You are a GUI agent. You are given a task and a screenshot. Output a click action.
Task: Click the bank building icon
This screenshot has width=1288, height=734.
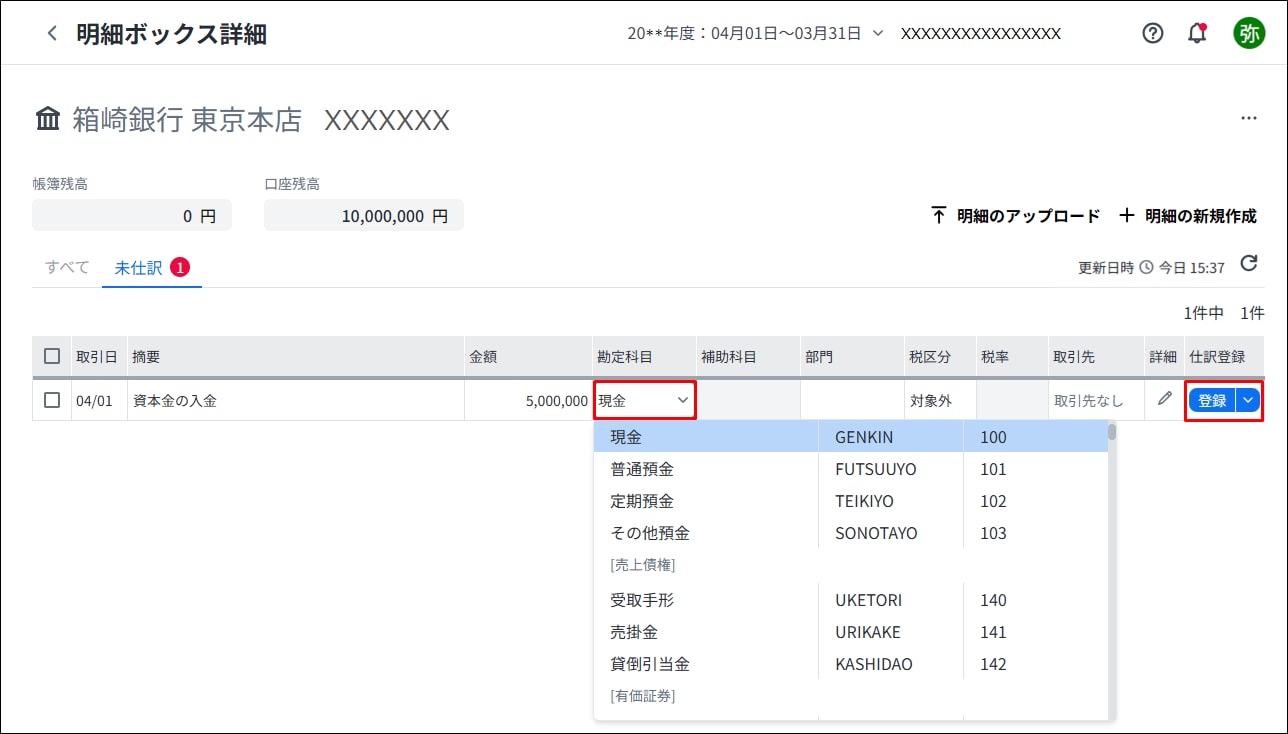[x=47, y=120]
